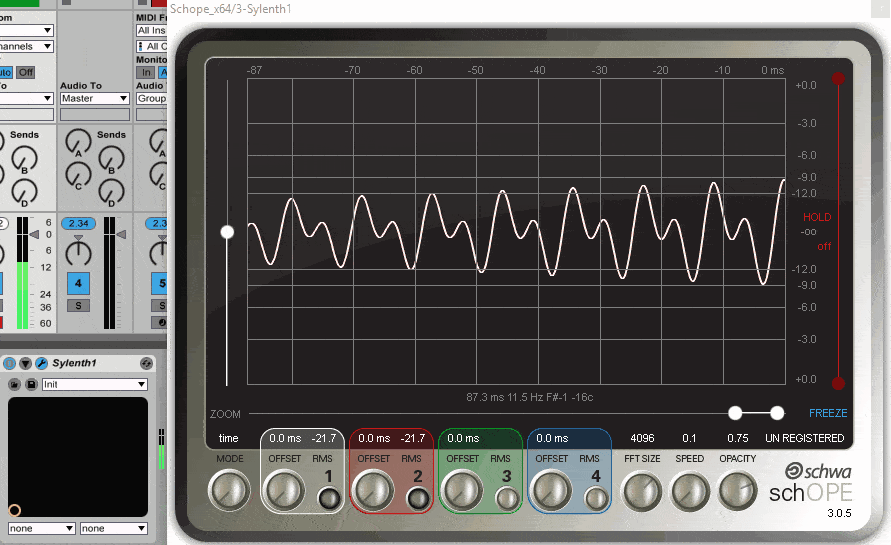Open the XY pad X-axis none dropdown
The height and width of the screenshot is (545, 891).
pyautogui.click(x=41, y=529)
